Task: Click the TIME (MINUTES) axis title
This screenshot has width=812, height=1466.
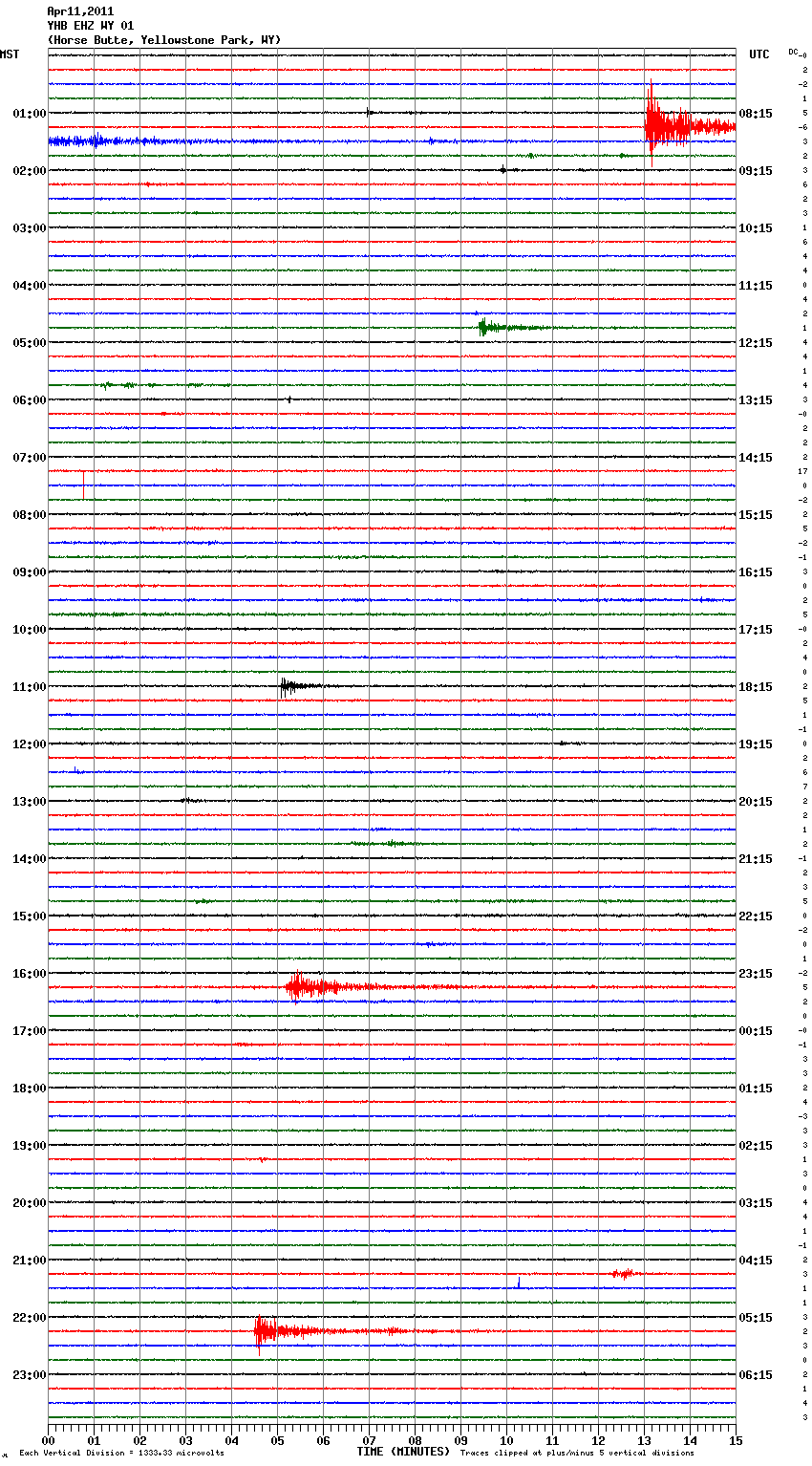Action: tap(403, 1452)
